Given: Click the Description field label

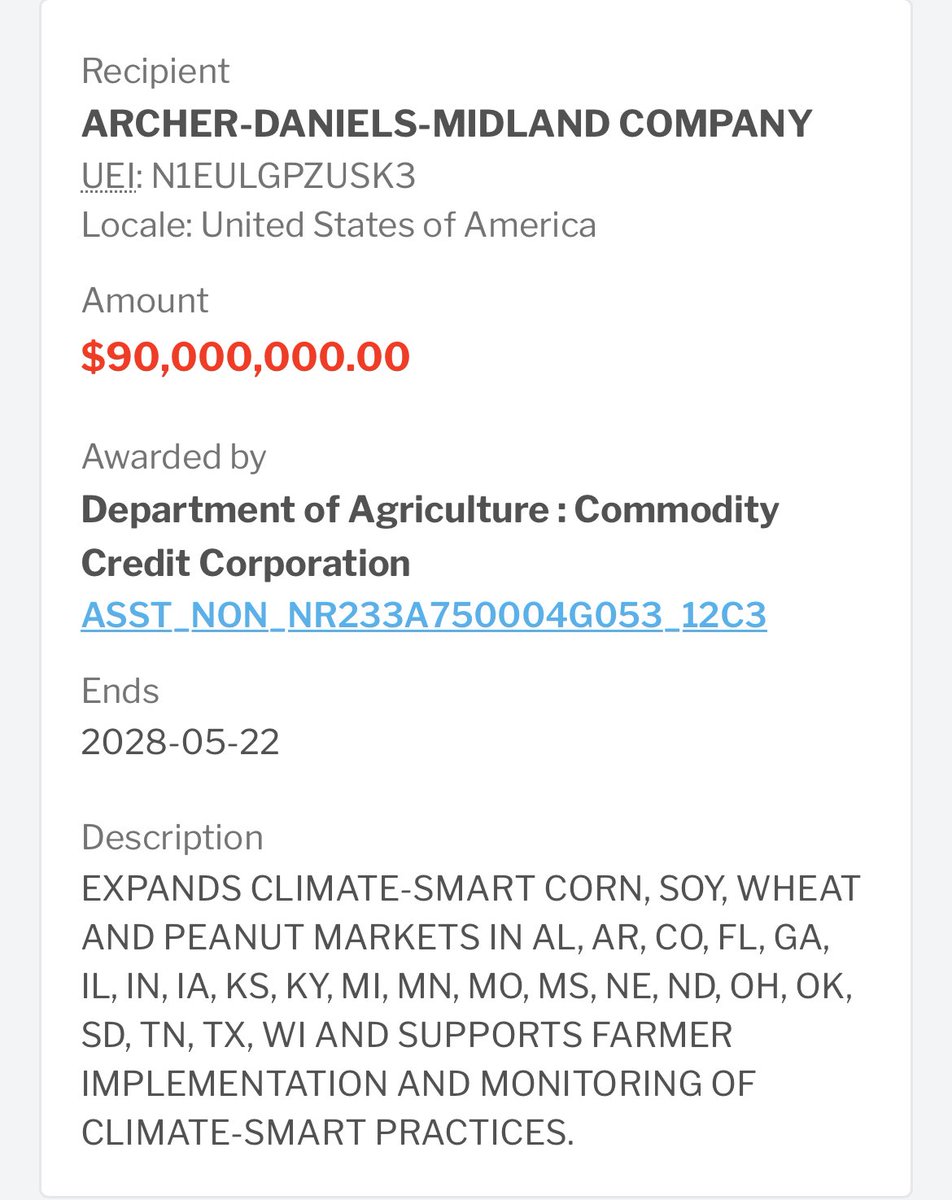Looking at the screenshot, I should tap(172, 837).
